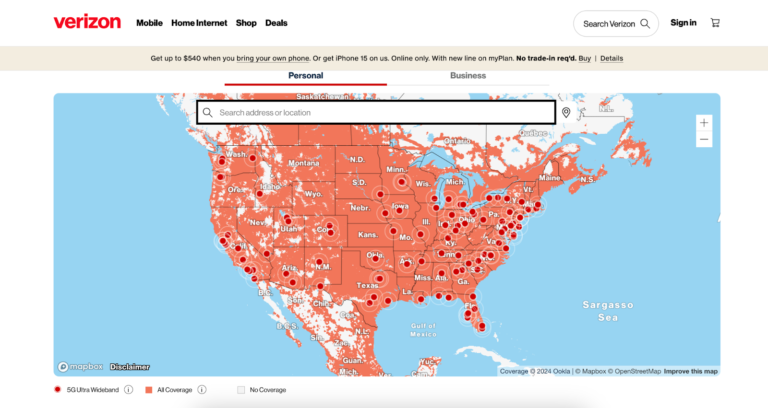Switch to the Business tab
768x408 pixels.
(468, 76)
